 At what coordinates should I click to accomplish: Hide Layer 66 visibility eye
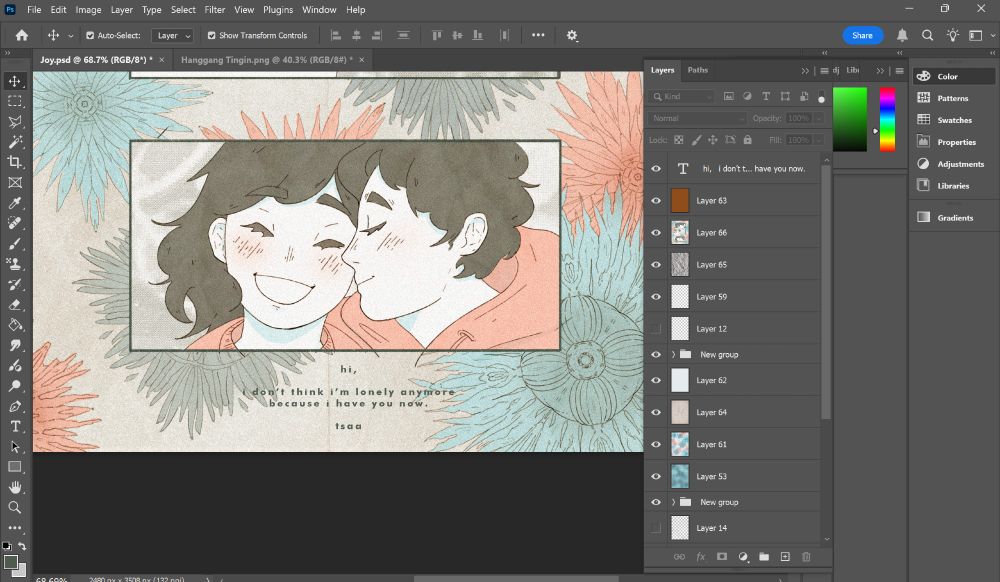[x=656, y=233]
